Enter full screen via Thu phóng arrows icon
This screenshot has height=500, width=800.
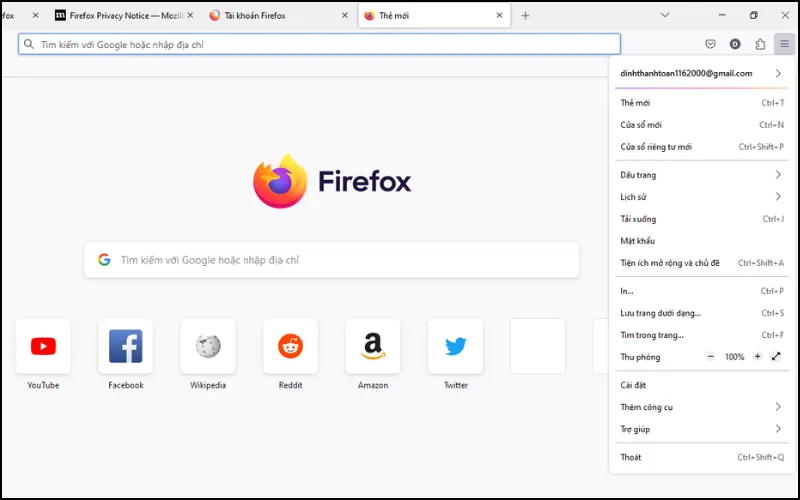click(776, 357)
